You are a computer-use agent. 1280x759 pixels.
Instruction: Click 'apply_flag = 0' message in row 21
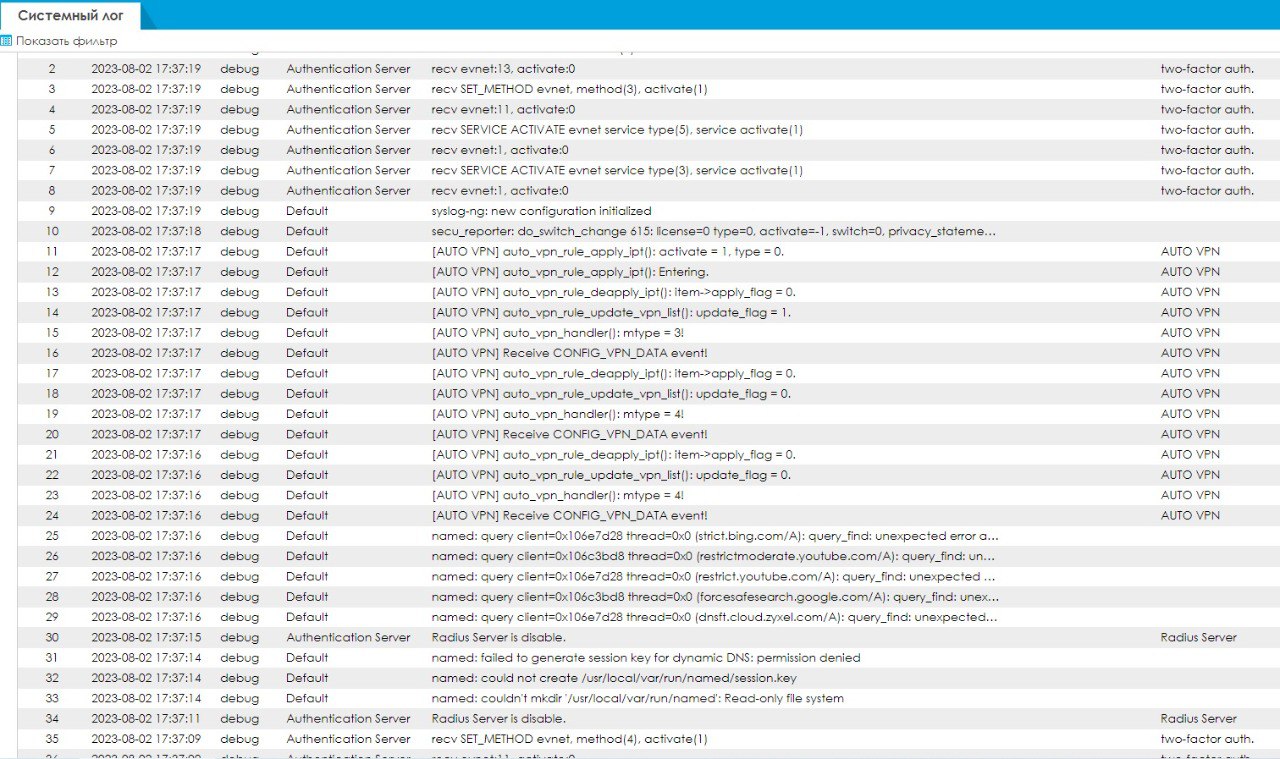(x=613, y=455)
